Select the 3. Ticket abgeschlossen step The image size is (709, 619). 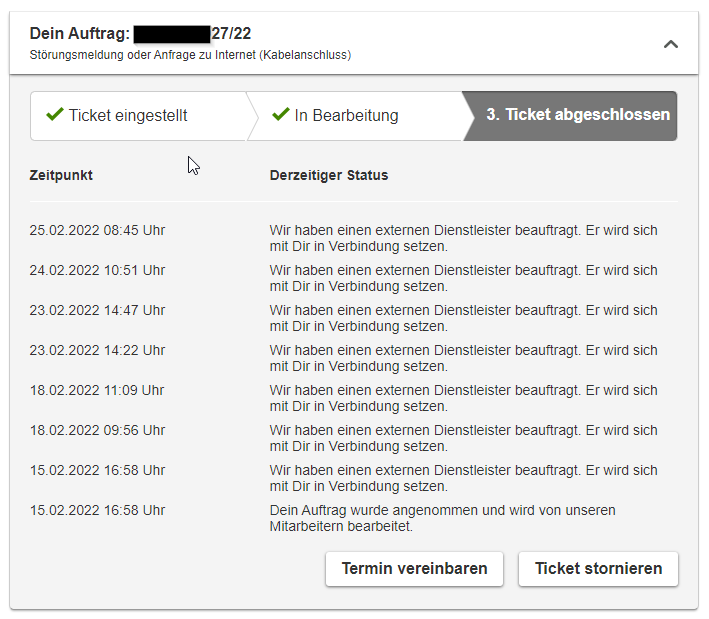(x=577, y=116)
